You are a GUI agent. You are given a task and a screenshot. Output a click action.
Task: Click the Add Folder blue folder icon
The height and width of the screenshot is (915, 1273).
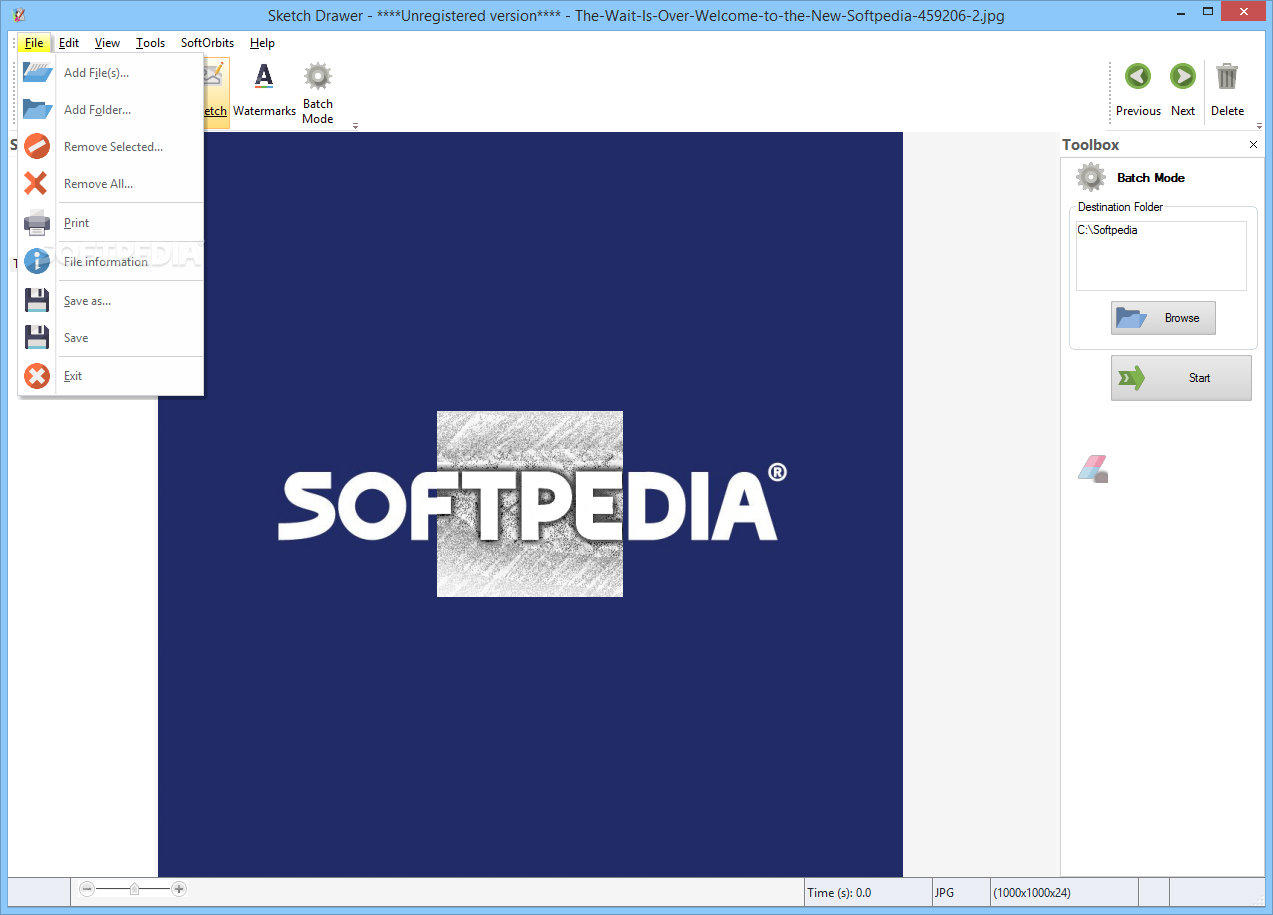pyautogui.click(x=37, y=109)
